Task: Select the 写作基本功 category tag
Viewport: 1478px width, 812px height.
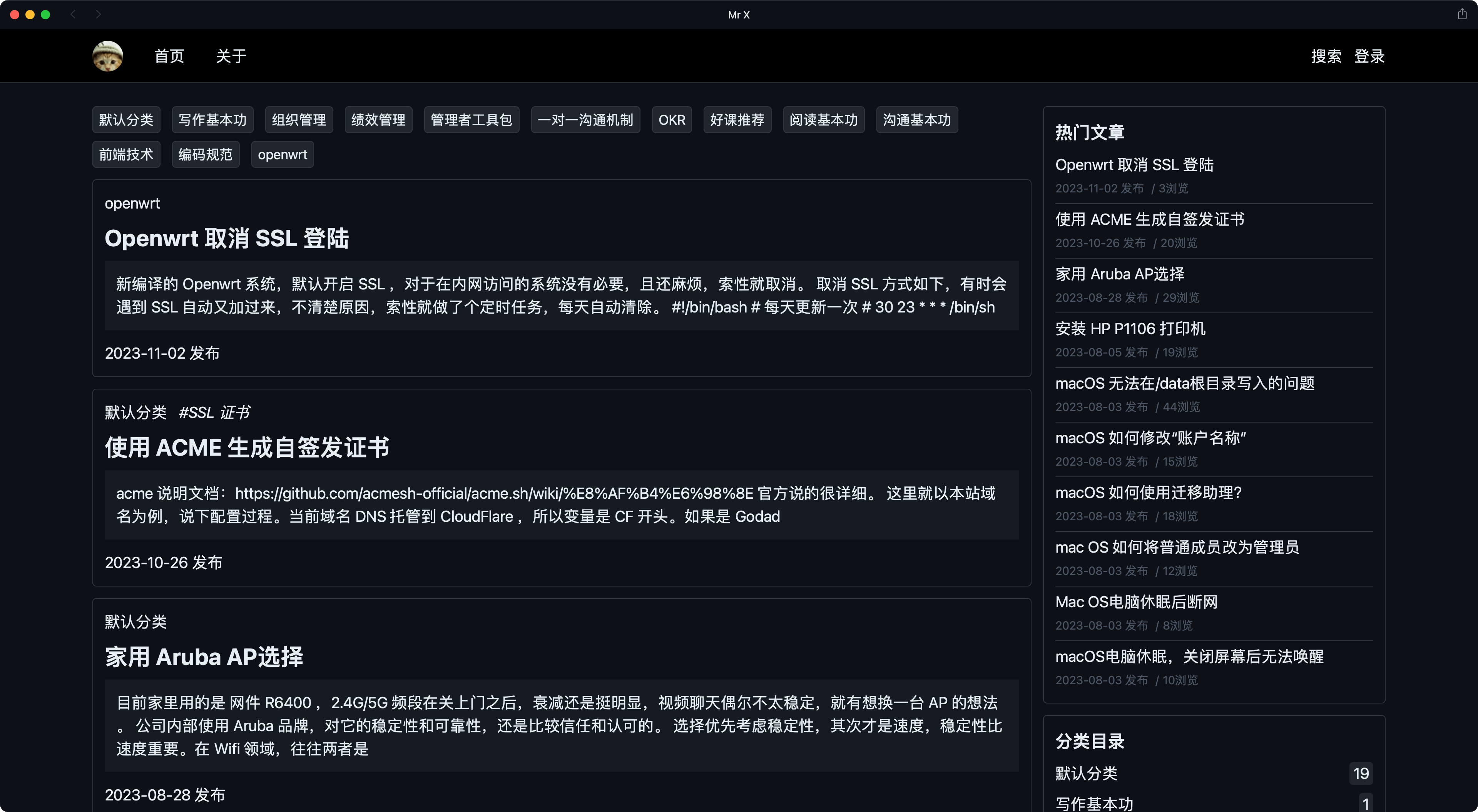Action: click(x=212, y=120)
